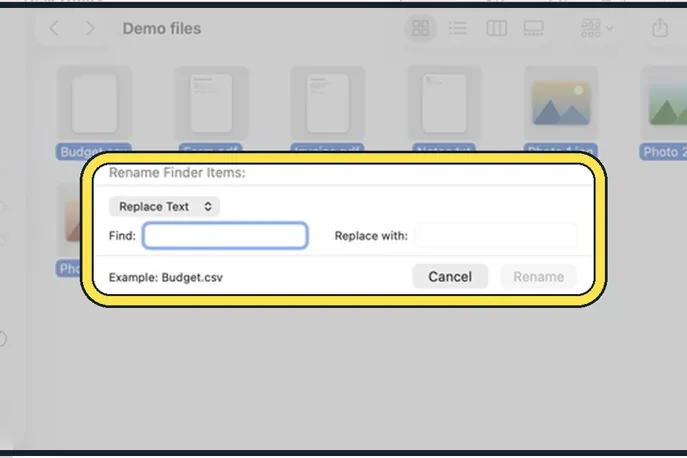Switch Finder to icon grid view
Viewport: 687px width, 458px height.
click(420, 28)
